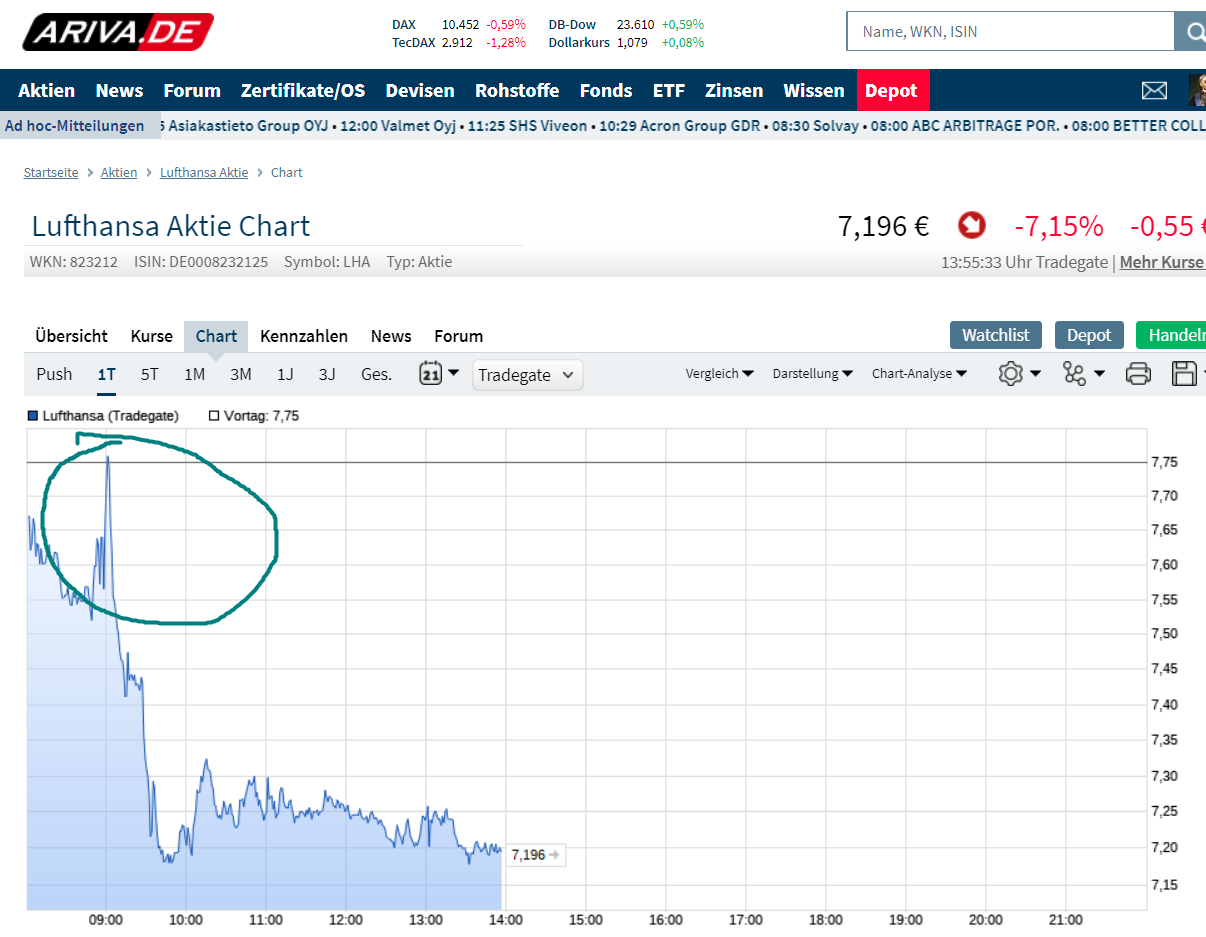Open Zinsen navigation item
Screen dimensions: 1206x937
(x=734, y=90)
